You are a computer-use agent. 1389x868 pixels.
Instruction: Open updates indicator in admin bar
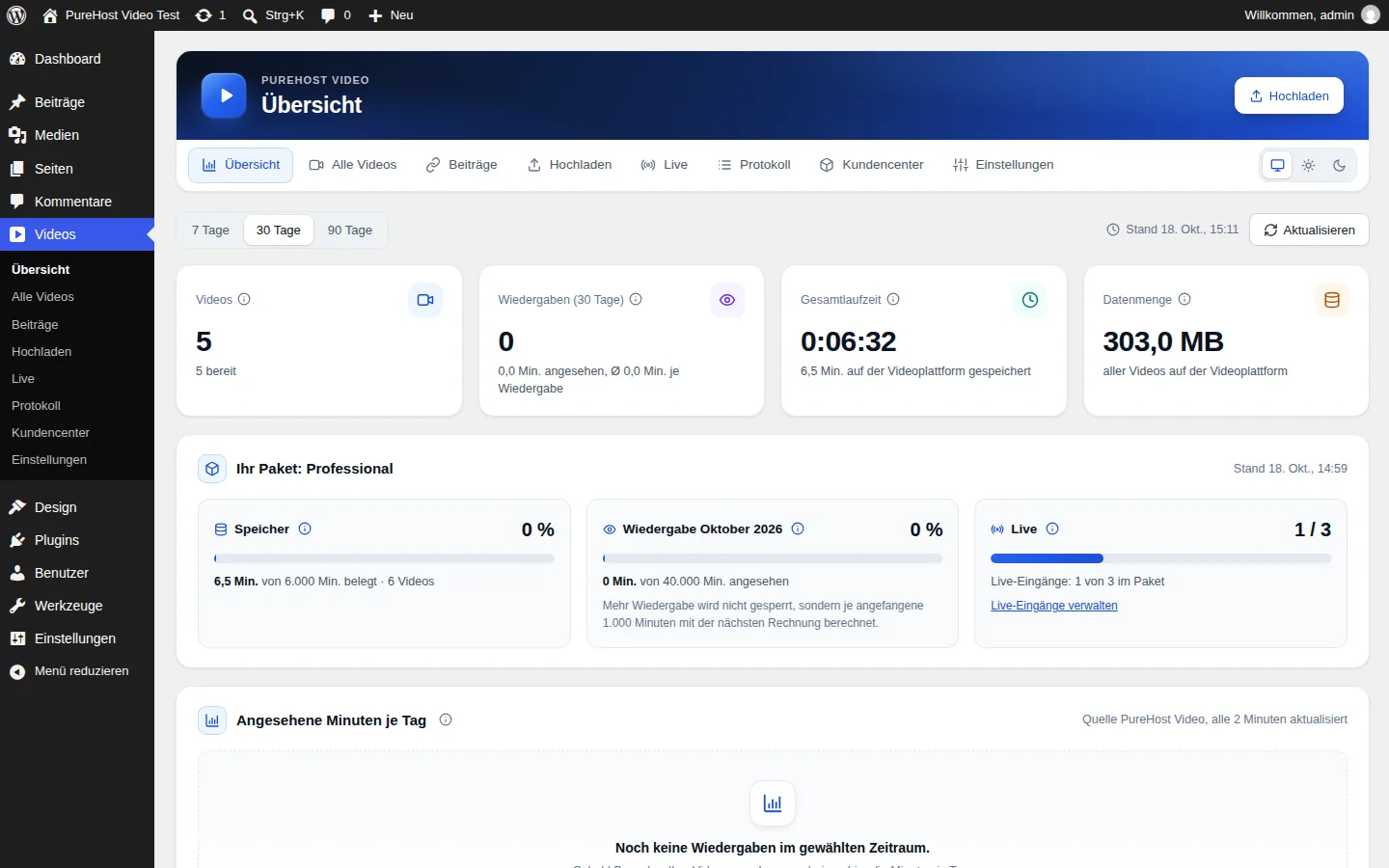(210, 15)
